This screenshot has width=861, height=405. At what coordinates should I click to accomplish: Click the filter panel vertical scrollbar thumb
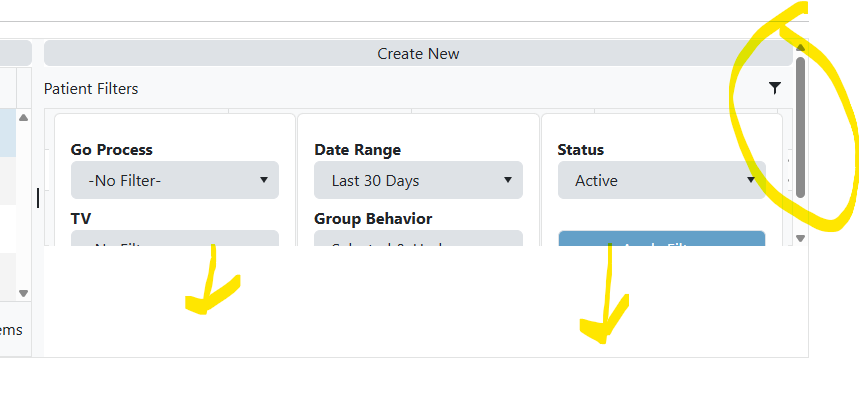(x=800, y=125)
